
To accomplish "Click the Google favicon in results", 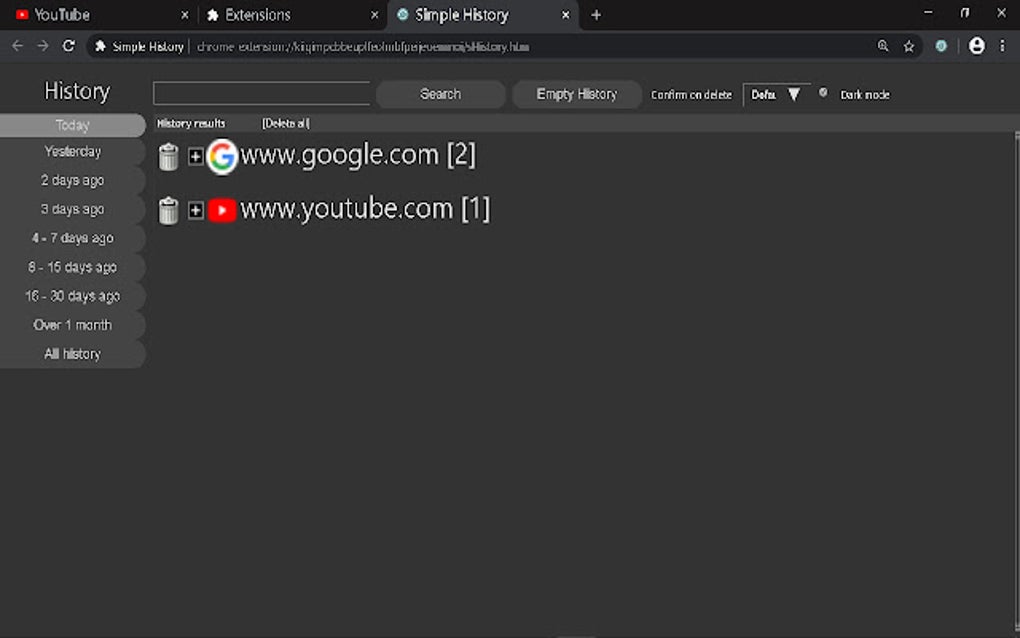I will pyautogui.click(x=222, y=157).
